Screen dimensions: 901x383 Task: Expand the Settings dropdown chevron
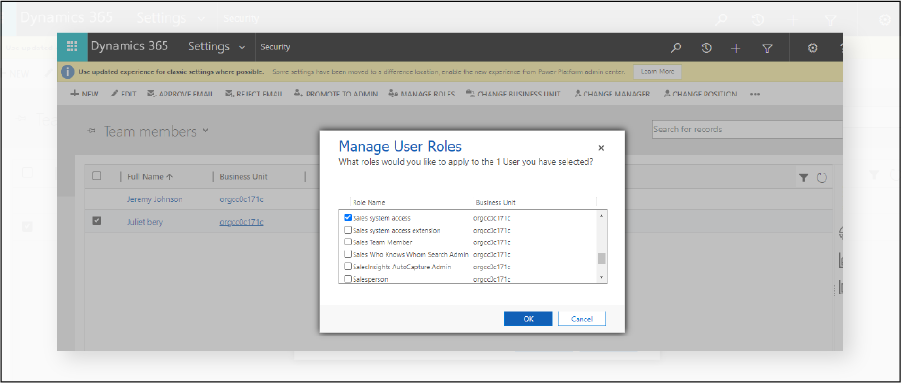pos(242,48)
